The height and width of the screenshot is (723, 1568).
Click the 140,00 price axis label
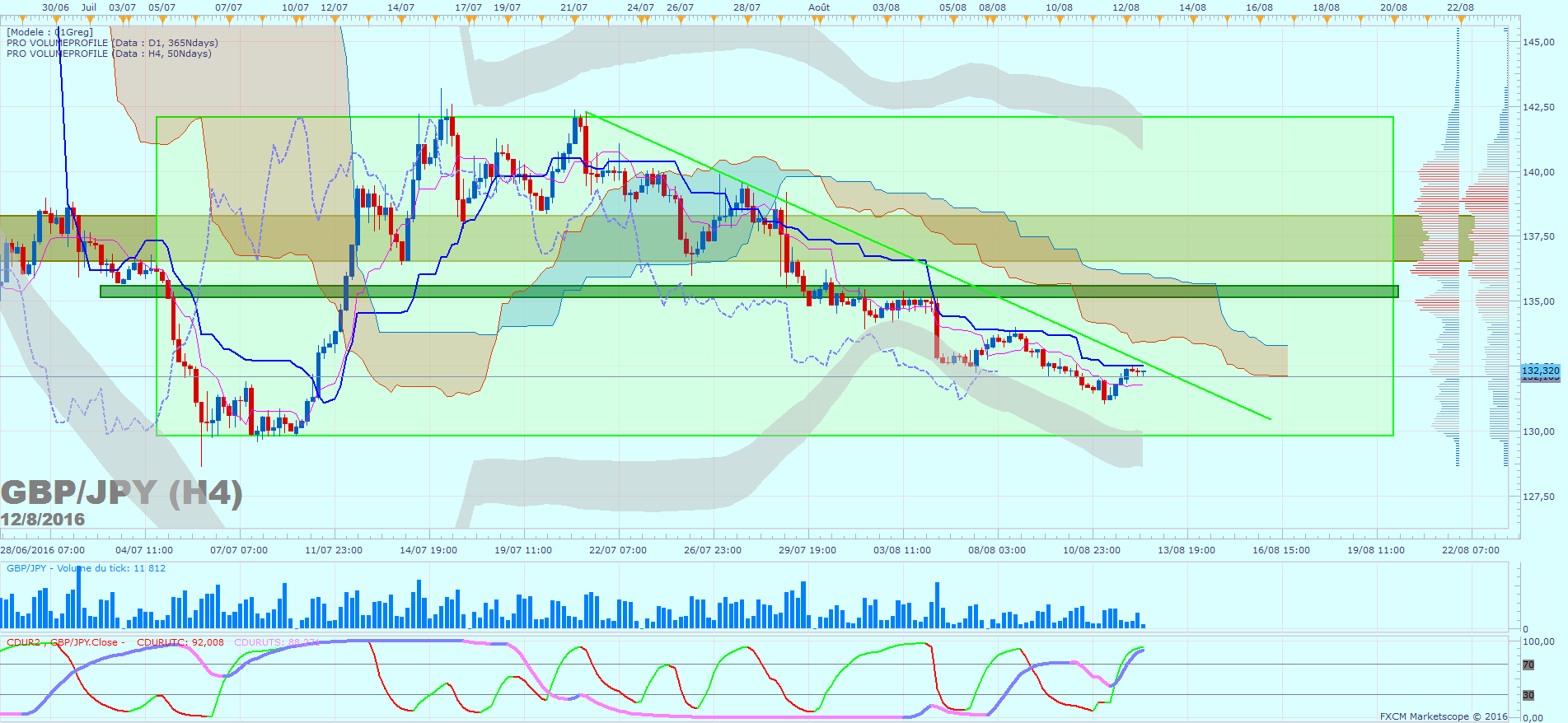(x=1538, y=172)
